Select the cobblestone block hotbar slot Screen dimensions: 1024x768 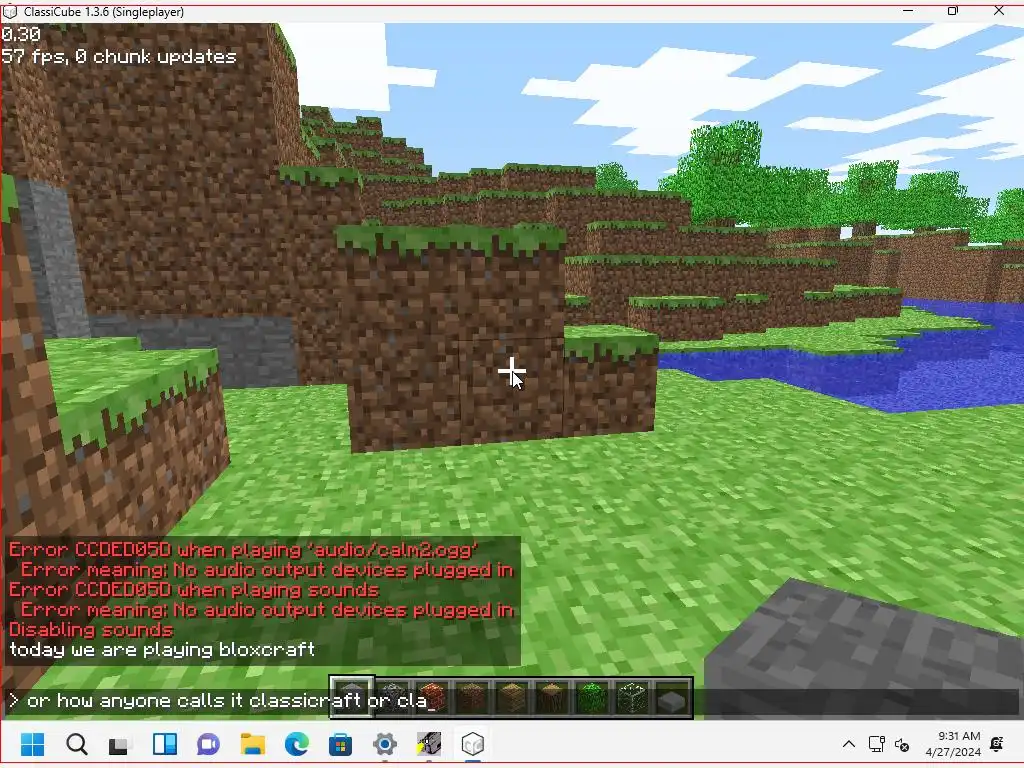coord(392,697)
